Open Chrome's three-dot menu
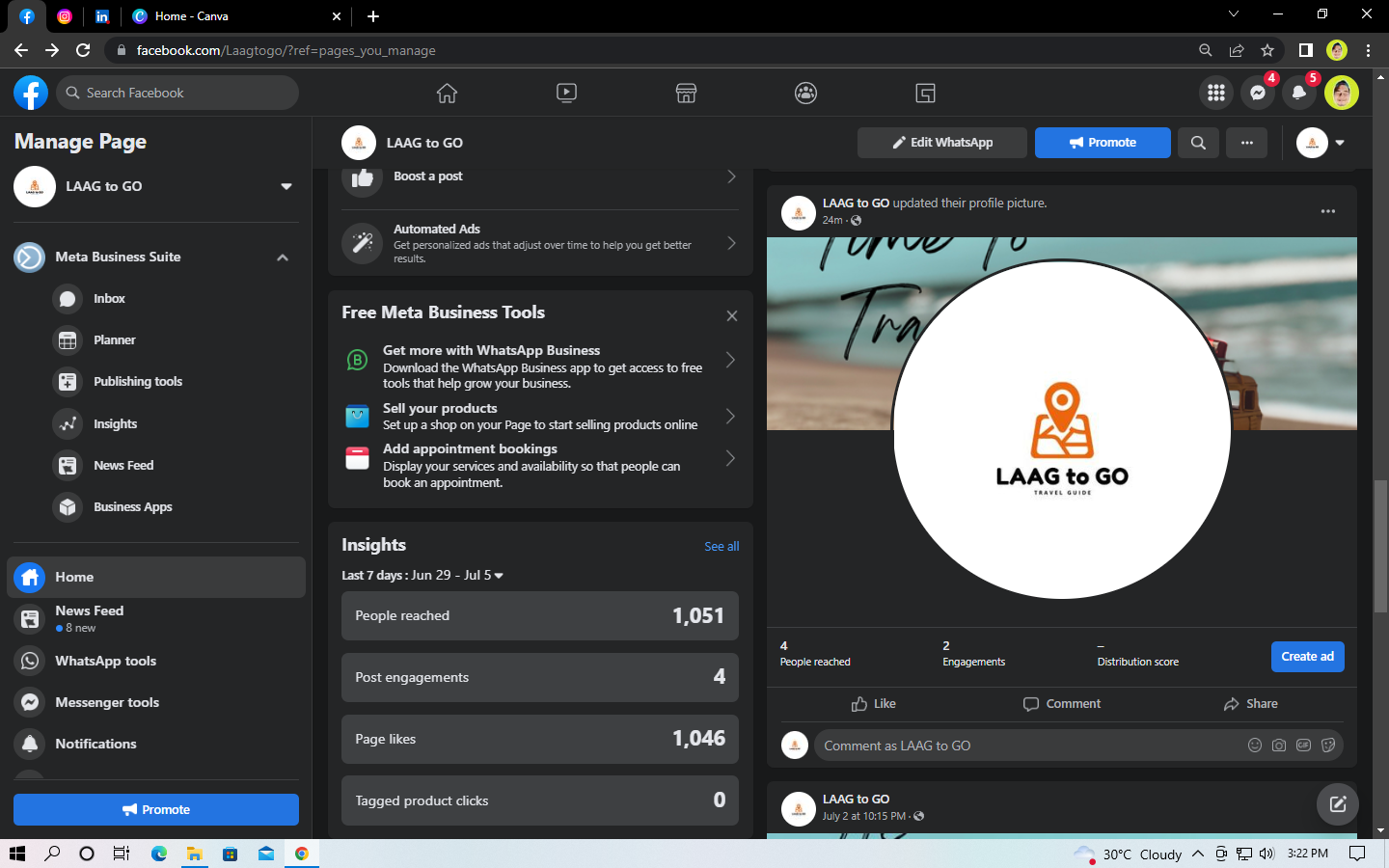Viewport: 1389px width, 868px height. click(x=1368, y=50)
